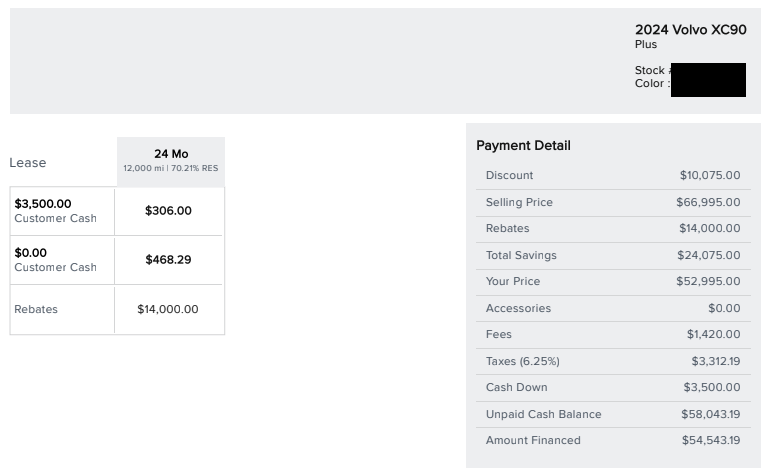
Task: Click the $3,500.00 Cash Down value
Action: 712,388
